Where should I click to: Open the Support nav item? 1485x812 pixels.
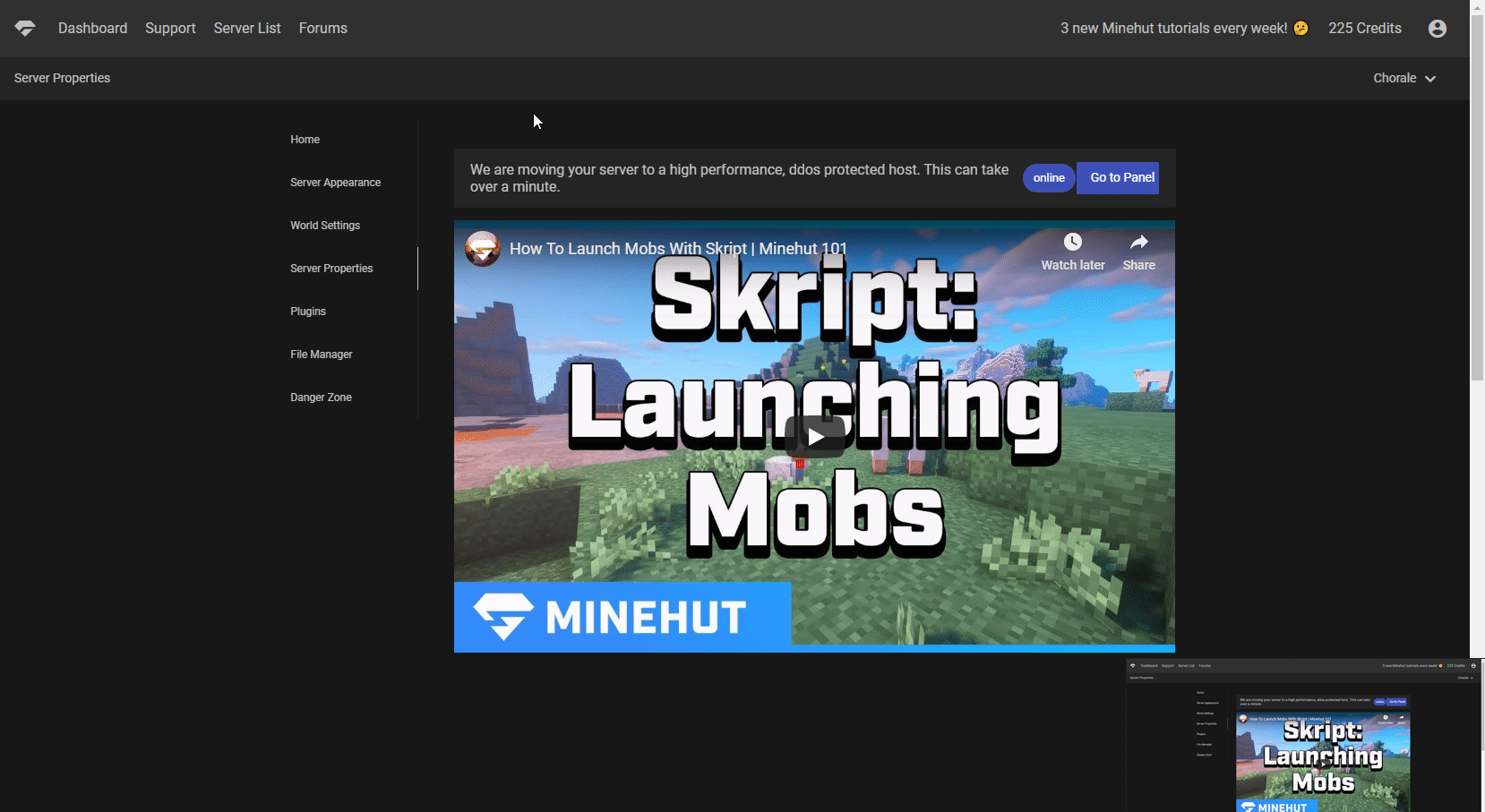pos(170,29)
